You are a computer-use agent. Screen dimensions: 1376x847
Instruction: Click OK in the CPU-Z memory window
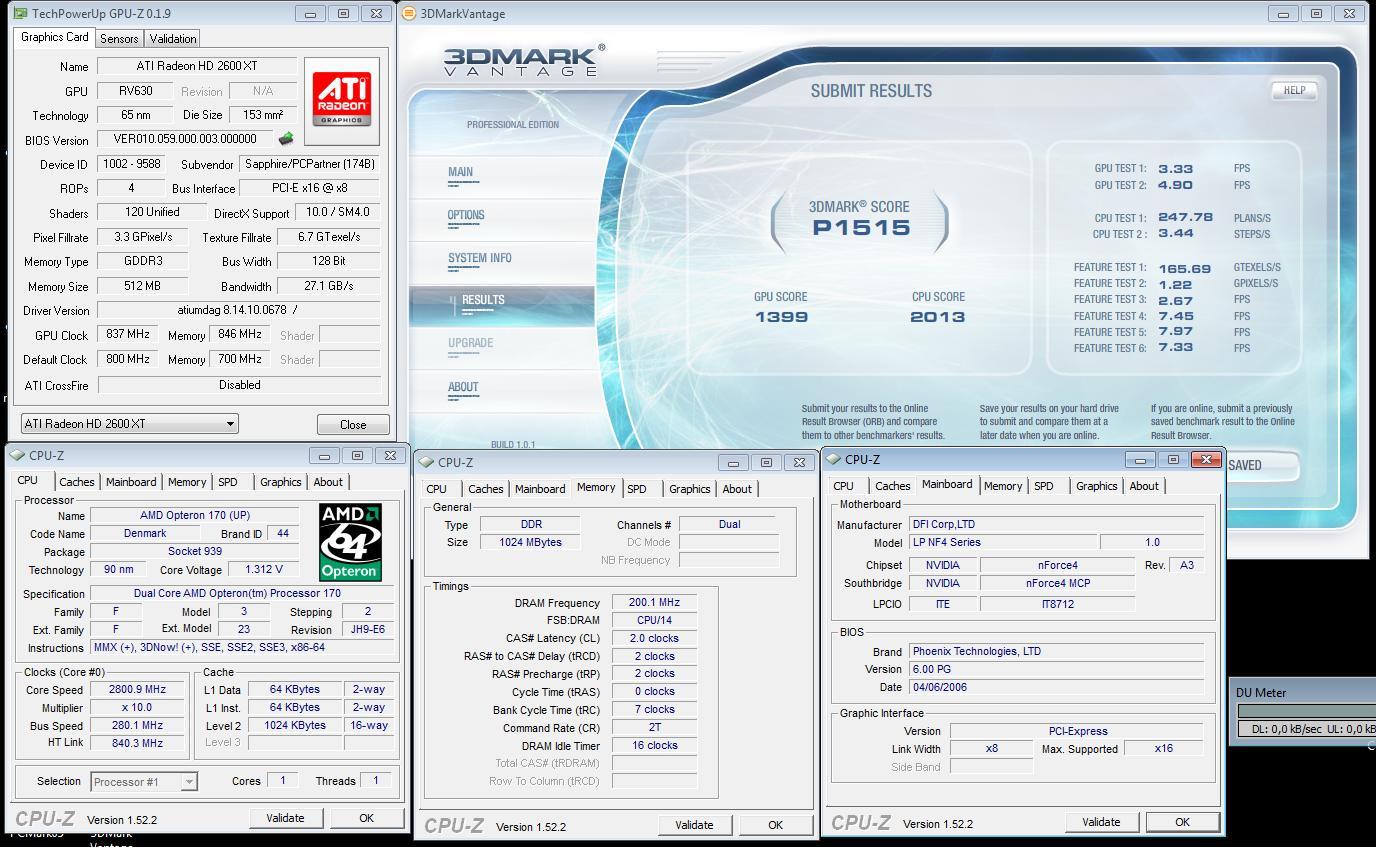(x=775, y=825)
